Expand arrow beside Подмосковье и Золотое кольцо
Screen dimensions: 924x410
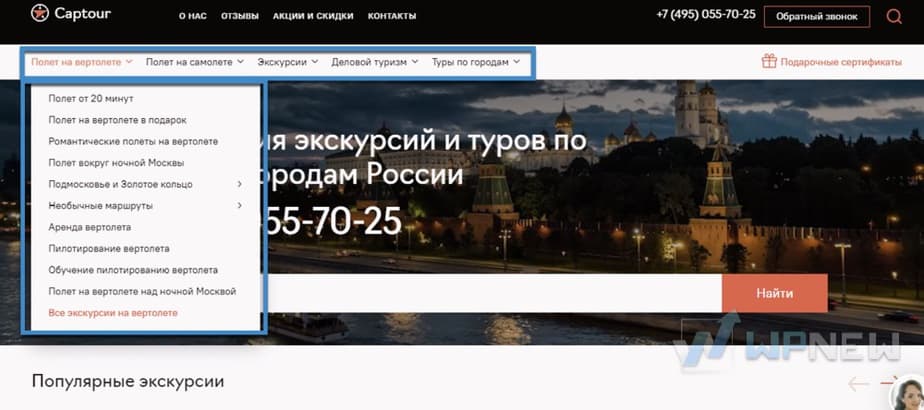point(240,184)
